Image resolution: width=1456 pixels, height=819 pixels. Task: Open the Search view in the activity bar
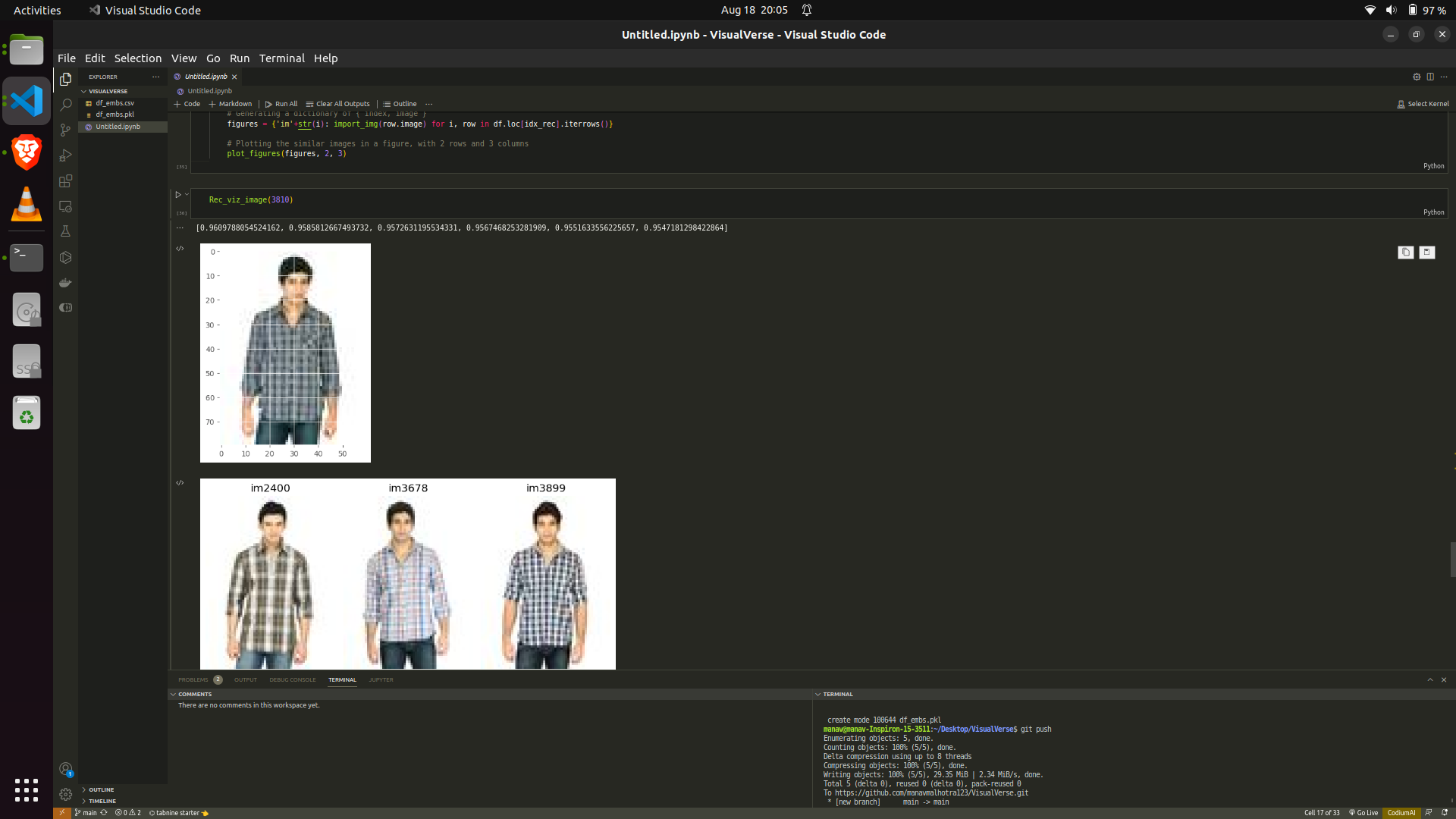(65, 105)
